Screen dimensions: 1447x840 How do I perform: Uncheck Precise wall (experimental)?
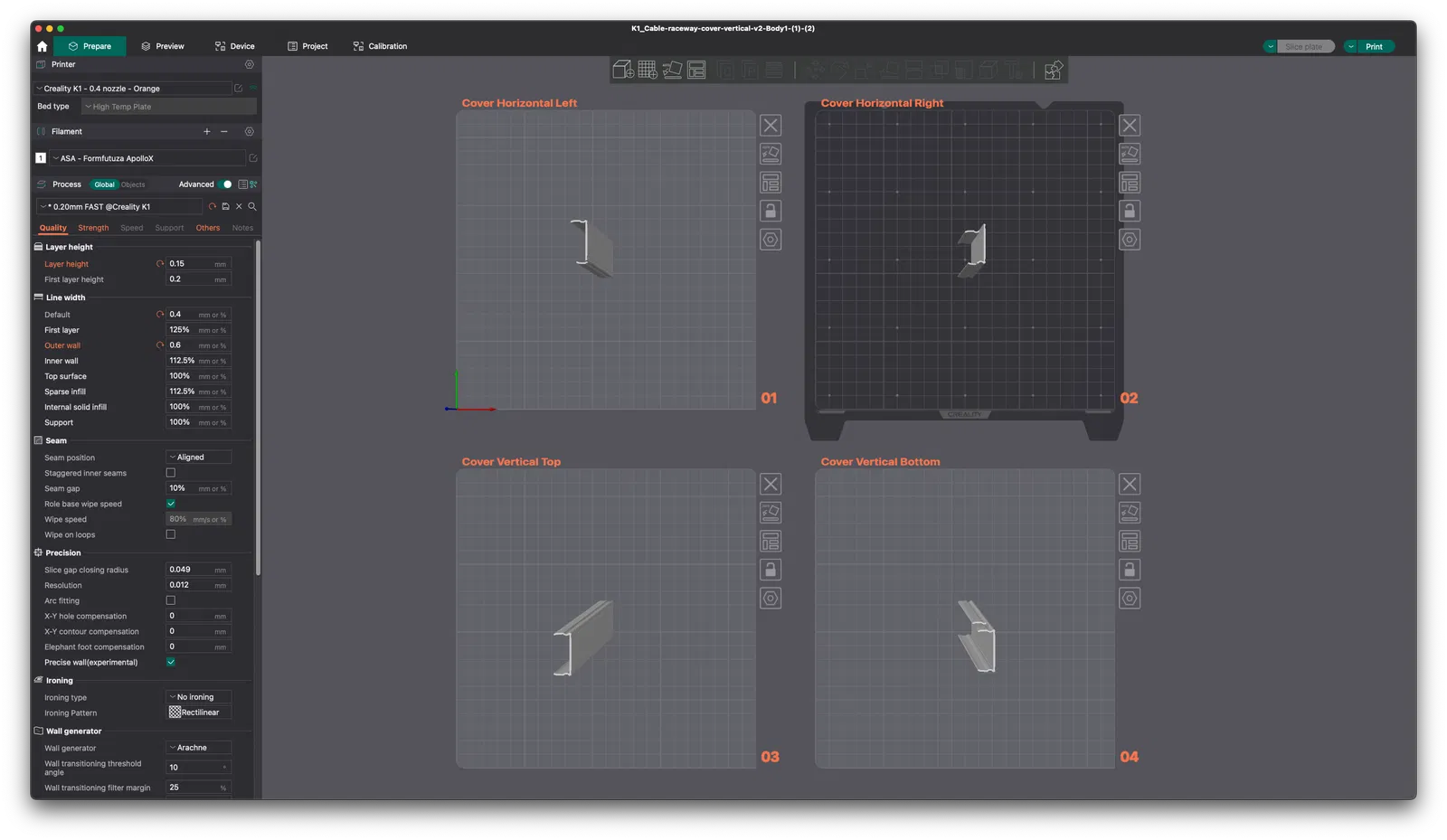coord(171,662)
